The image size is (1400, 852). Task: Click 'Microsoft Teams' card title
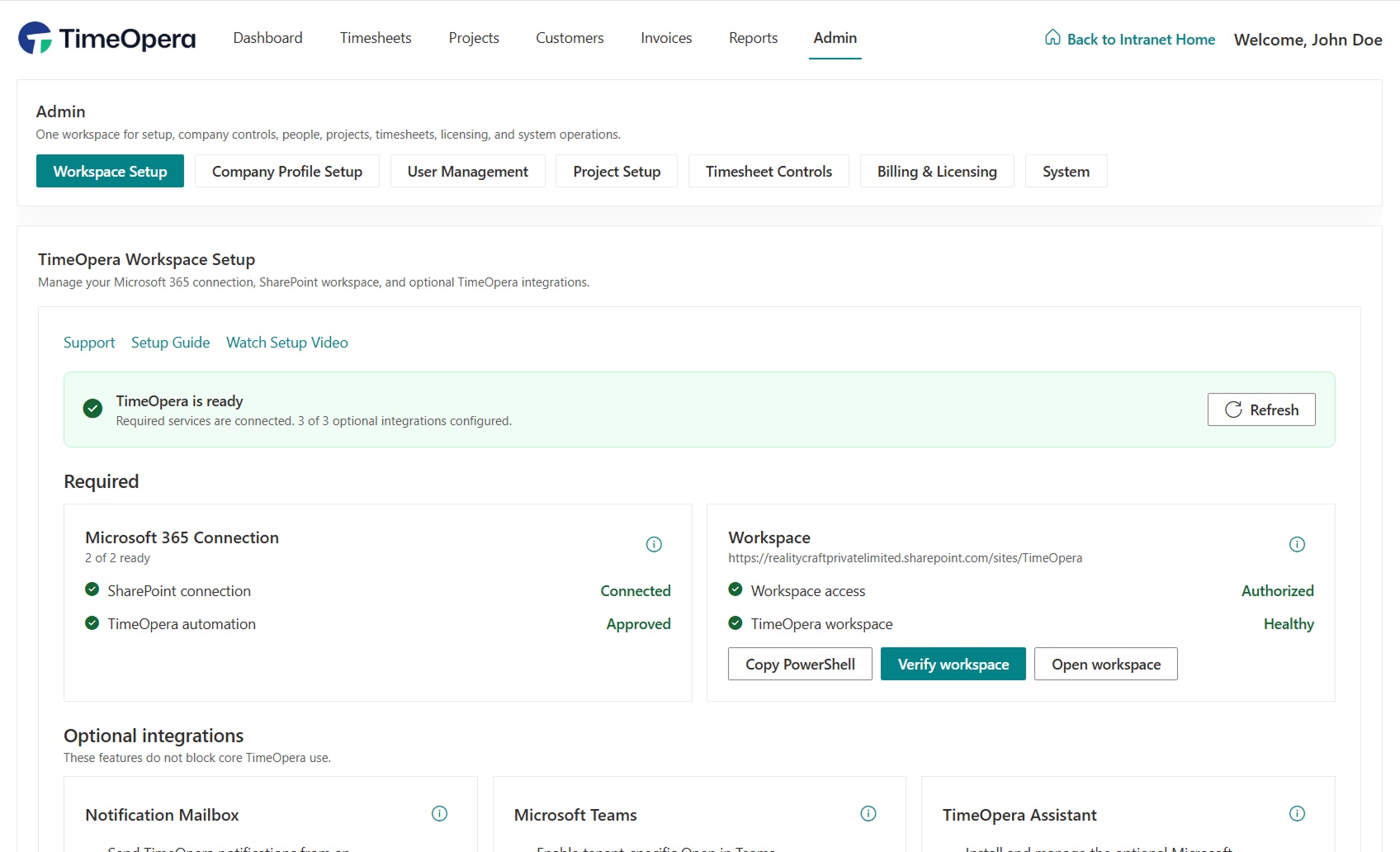(x=575, y=815)
